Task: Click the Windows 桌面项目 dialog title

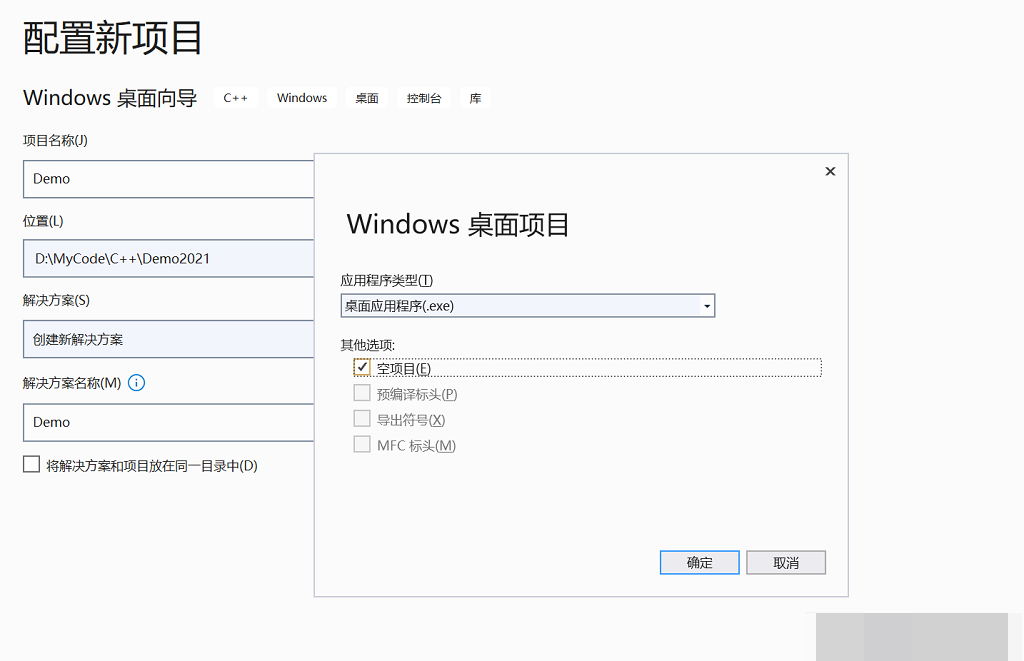Action: [458, 225]
